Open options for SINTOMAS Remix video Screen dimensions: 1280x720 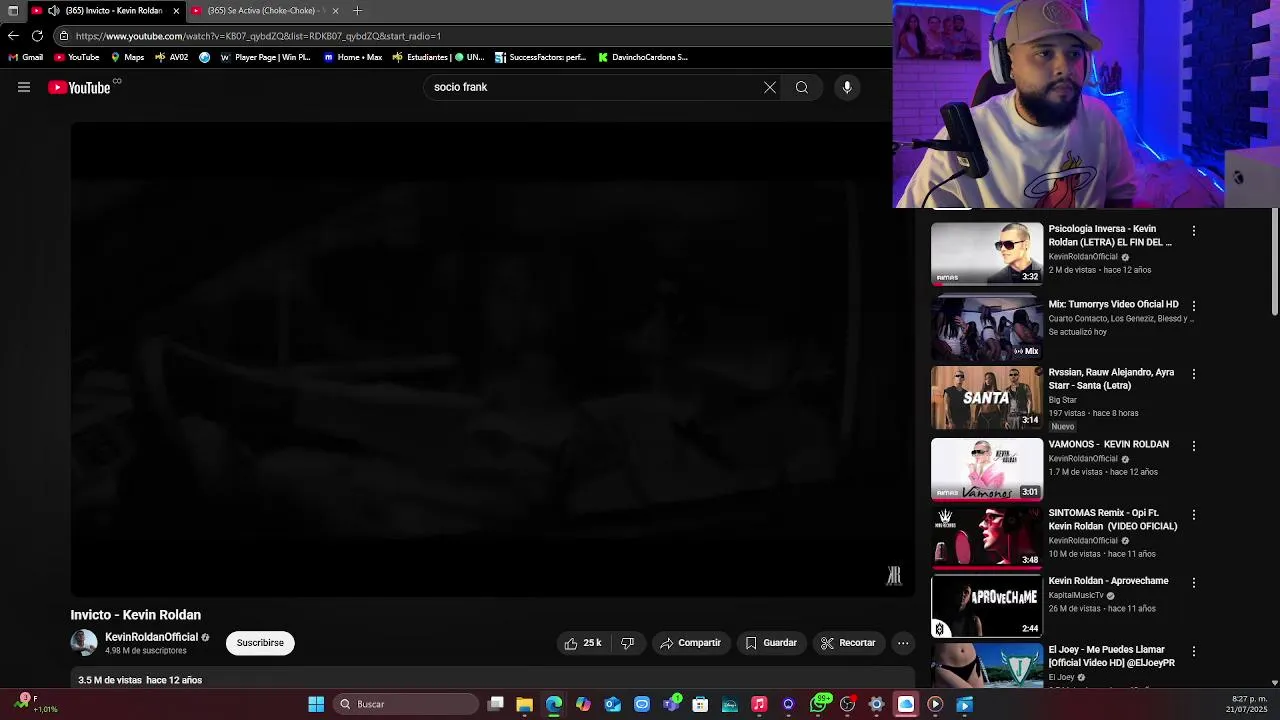point(1193,515)
